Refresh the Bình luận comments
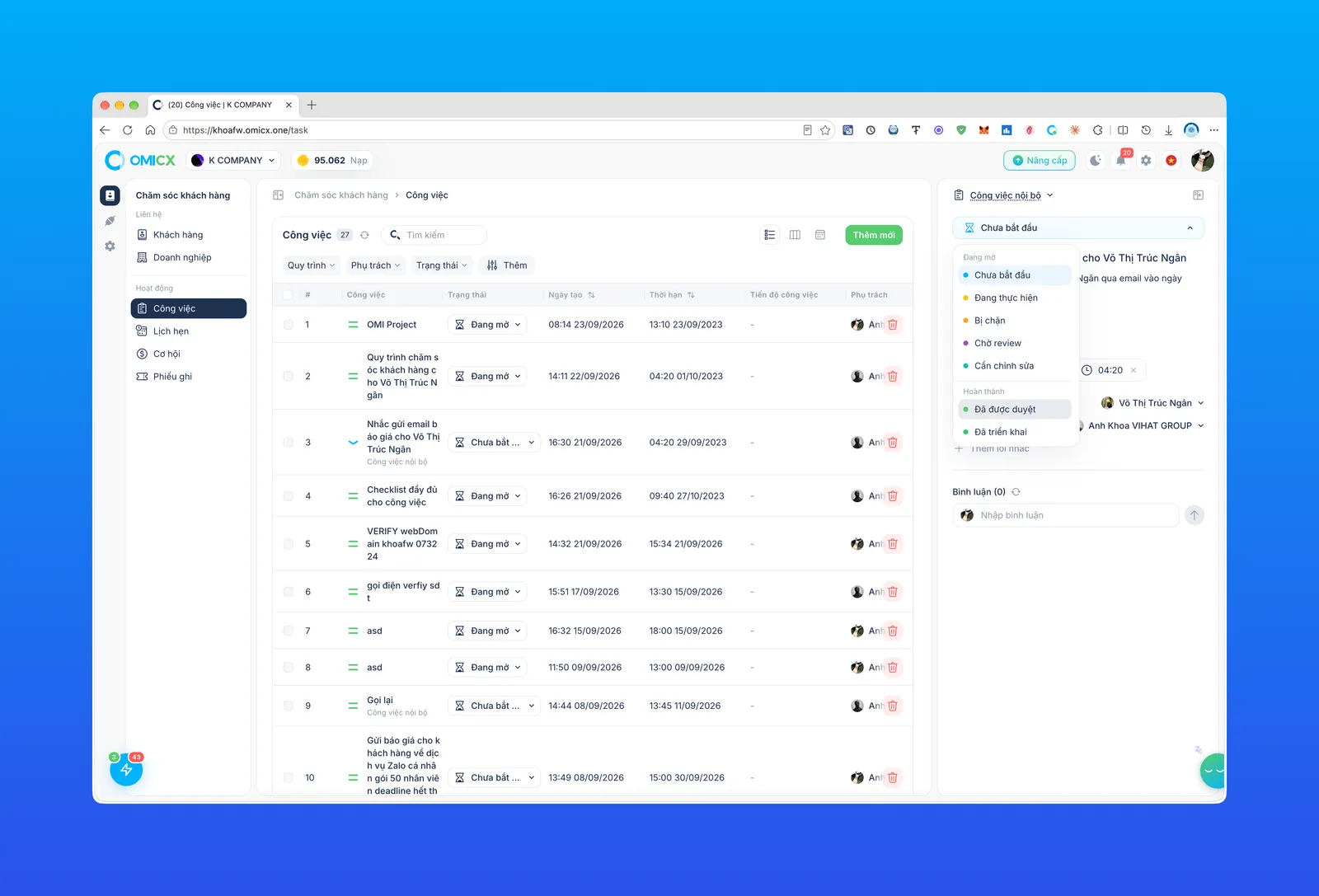The height and width of the screenshot is (896, 1319). coord(1016,492)
